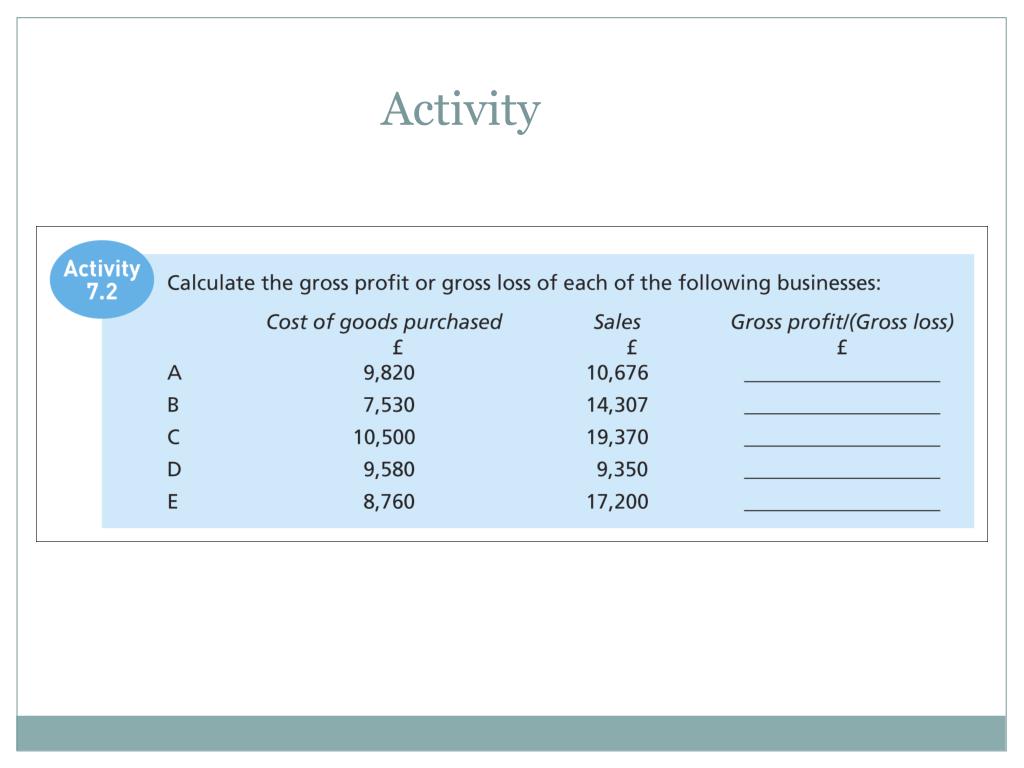The width and height of the screenshot is (1024, 768).
Task: Click cost value 9,820
Action: click(x=389, y=373)
